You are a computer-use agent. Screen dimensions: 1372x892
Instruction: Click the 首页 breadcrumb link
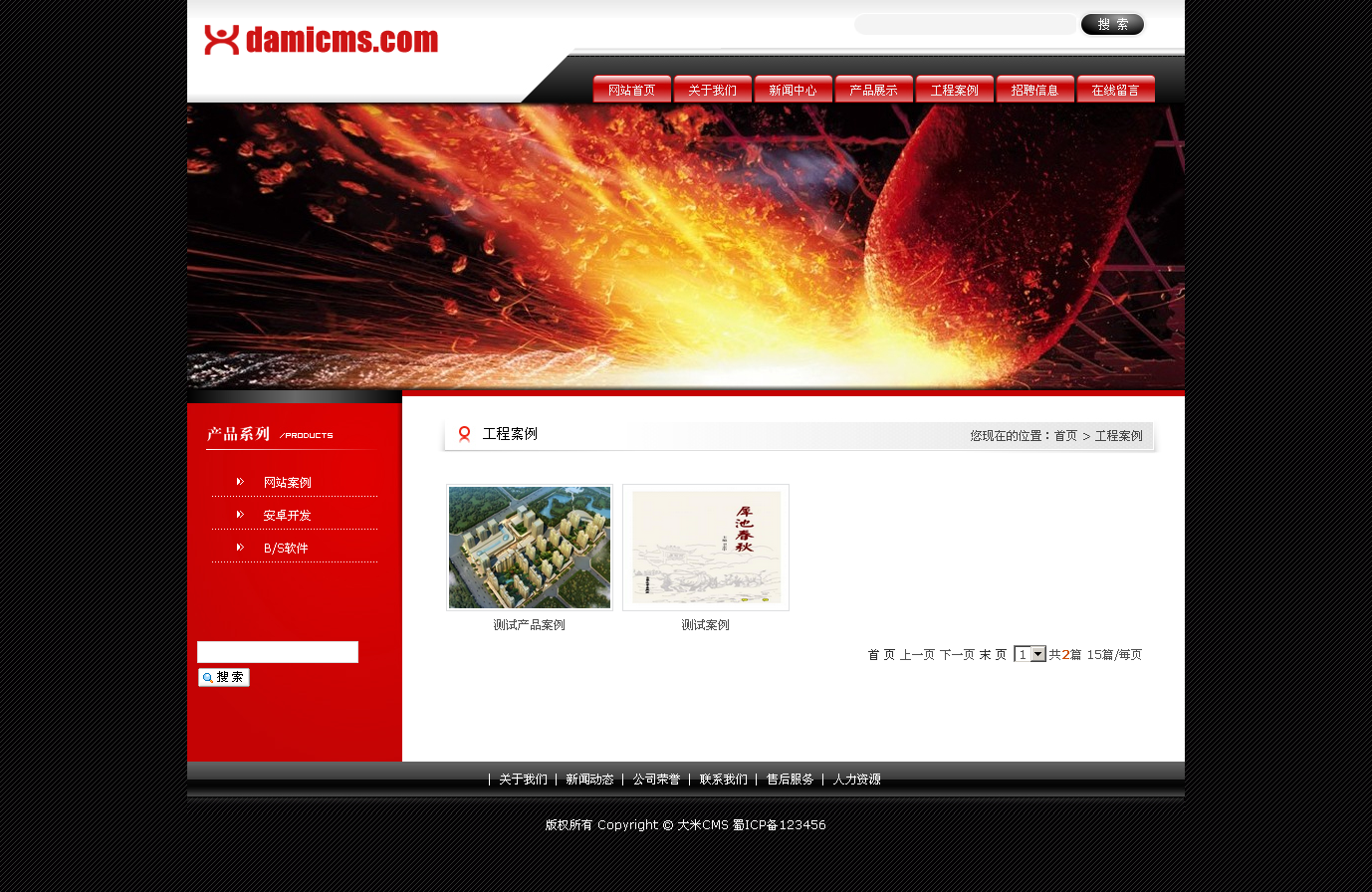pos(1065,436)
